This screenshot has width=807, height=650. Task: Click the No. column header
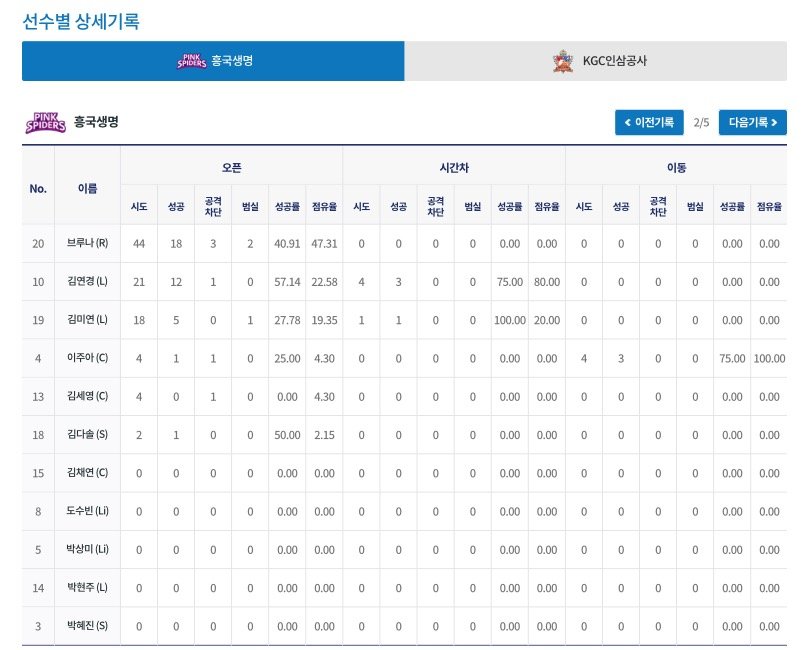(x=38, y=187)
